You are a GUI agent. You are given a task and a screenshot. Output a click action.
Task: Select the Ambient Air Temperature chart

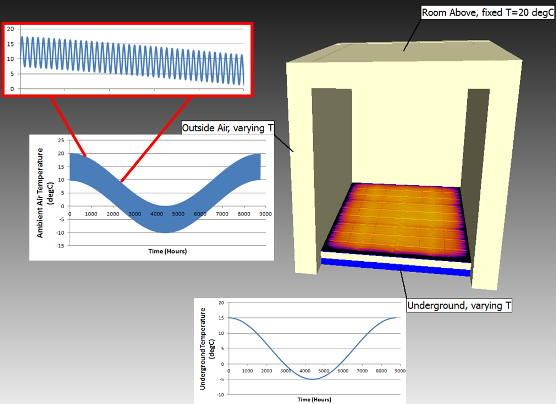[151, 197]
